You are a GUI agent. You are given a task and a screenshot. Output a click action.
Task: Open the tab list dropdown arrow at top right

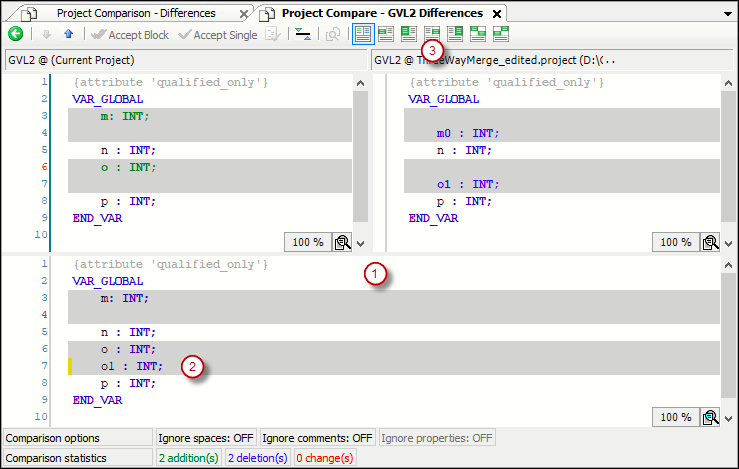coord(727,14)
